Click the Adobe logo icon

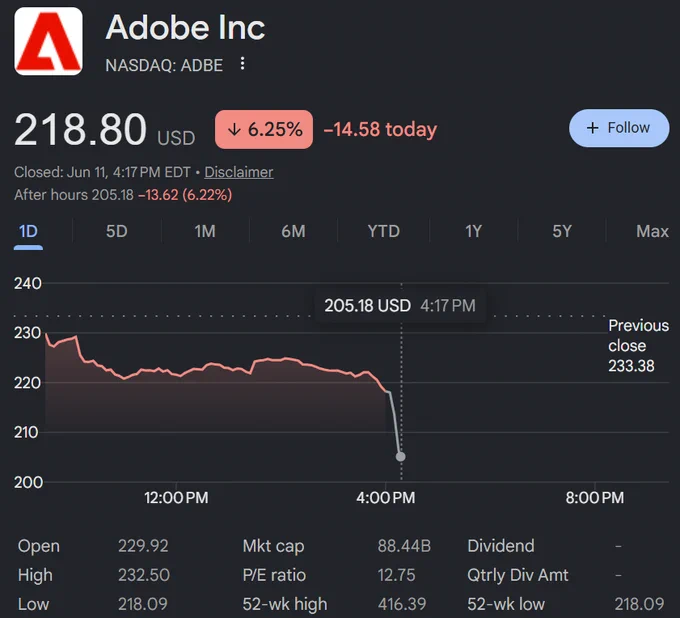pyautogui.click(x=48, y=41)
